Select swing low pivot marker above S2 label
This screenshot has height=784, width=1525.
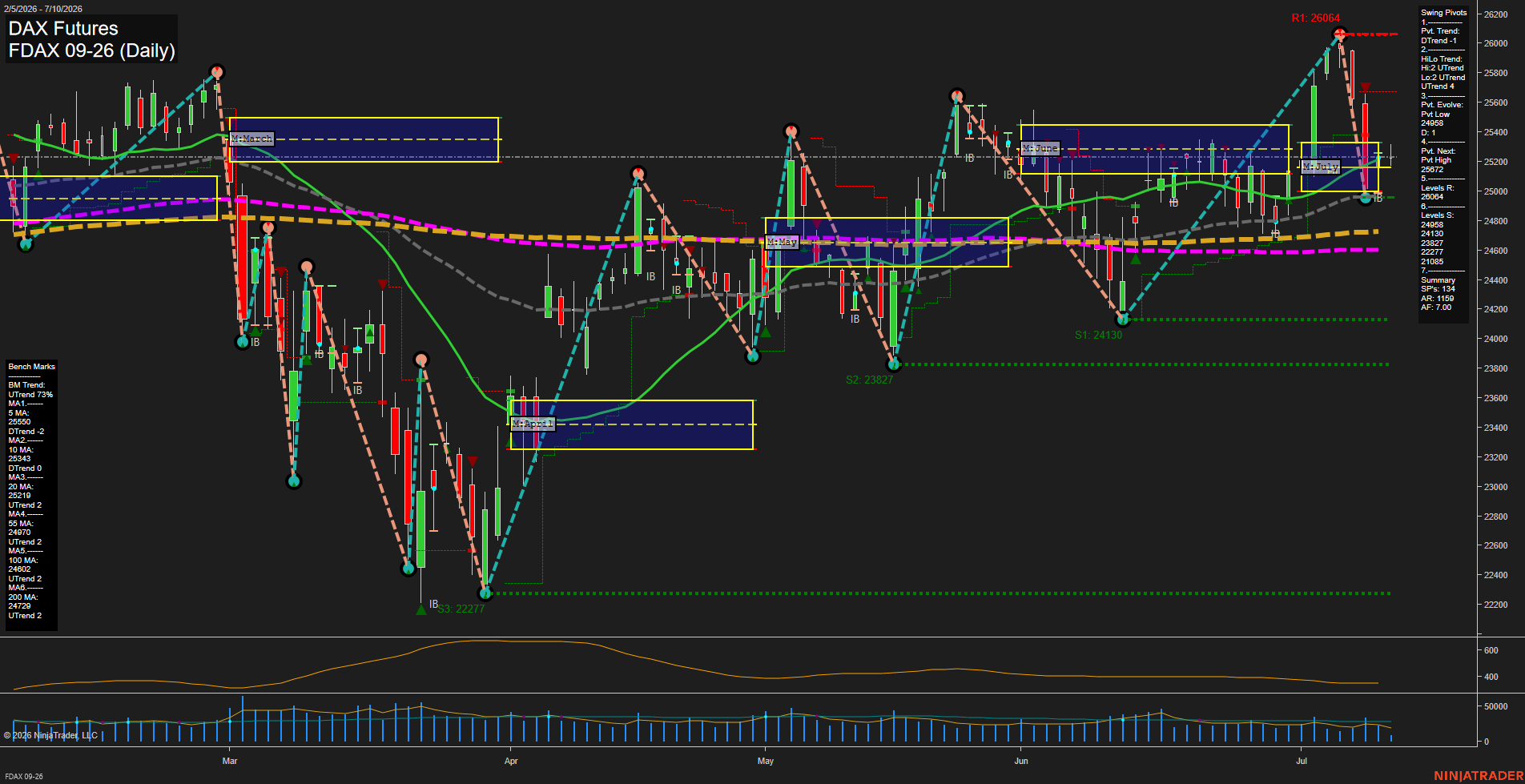click(x=895, y=364)
